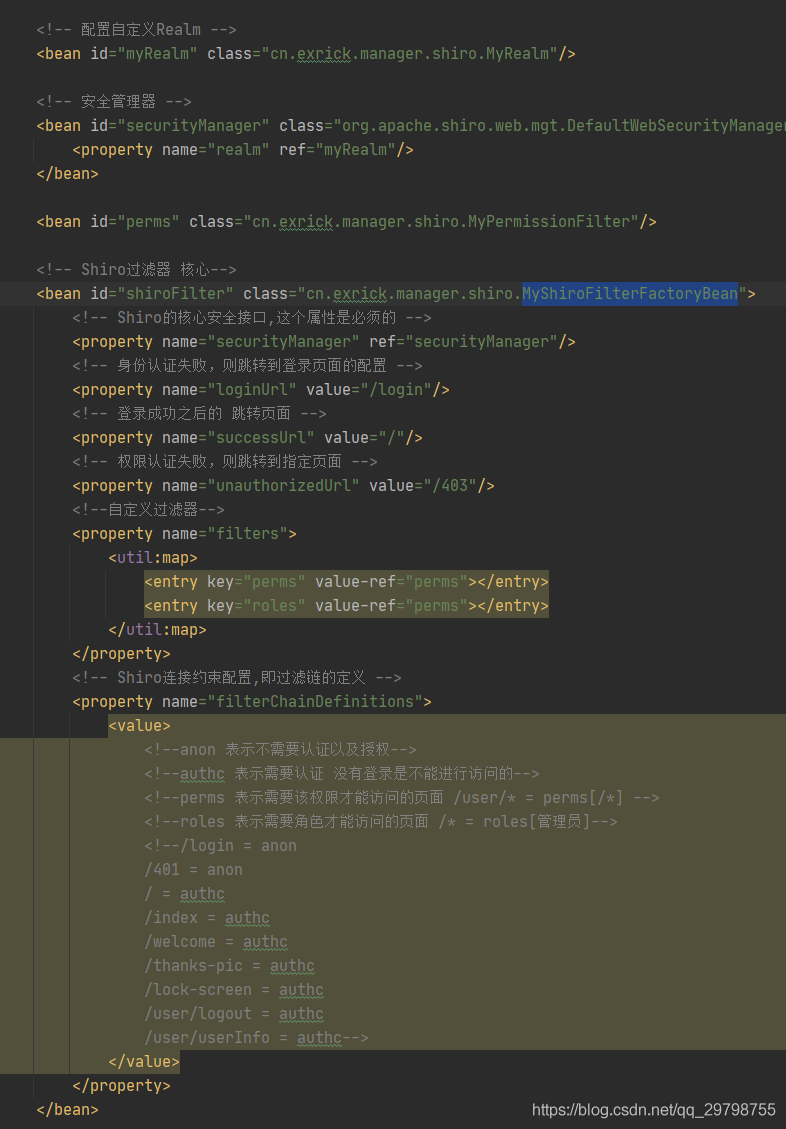
Task: Click the comment "登录成功之后的 跳转页面"
Action: (x=199, y=414)
